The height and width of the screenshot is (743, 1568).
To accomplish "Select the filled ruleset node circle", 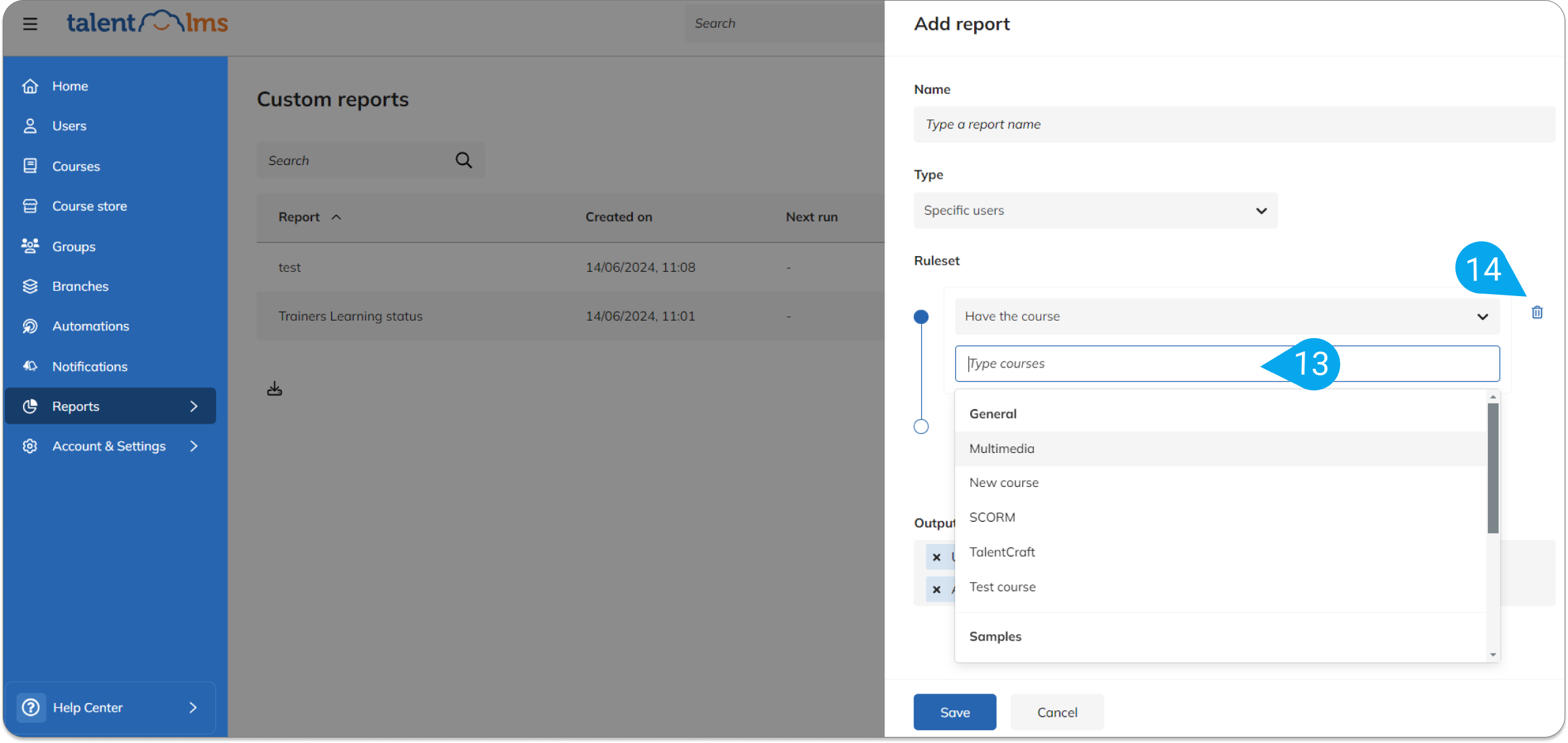I will [x=921, y=316].
